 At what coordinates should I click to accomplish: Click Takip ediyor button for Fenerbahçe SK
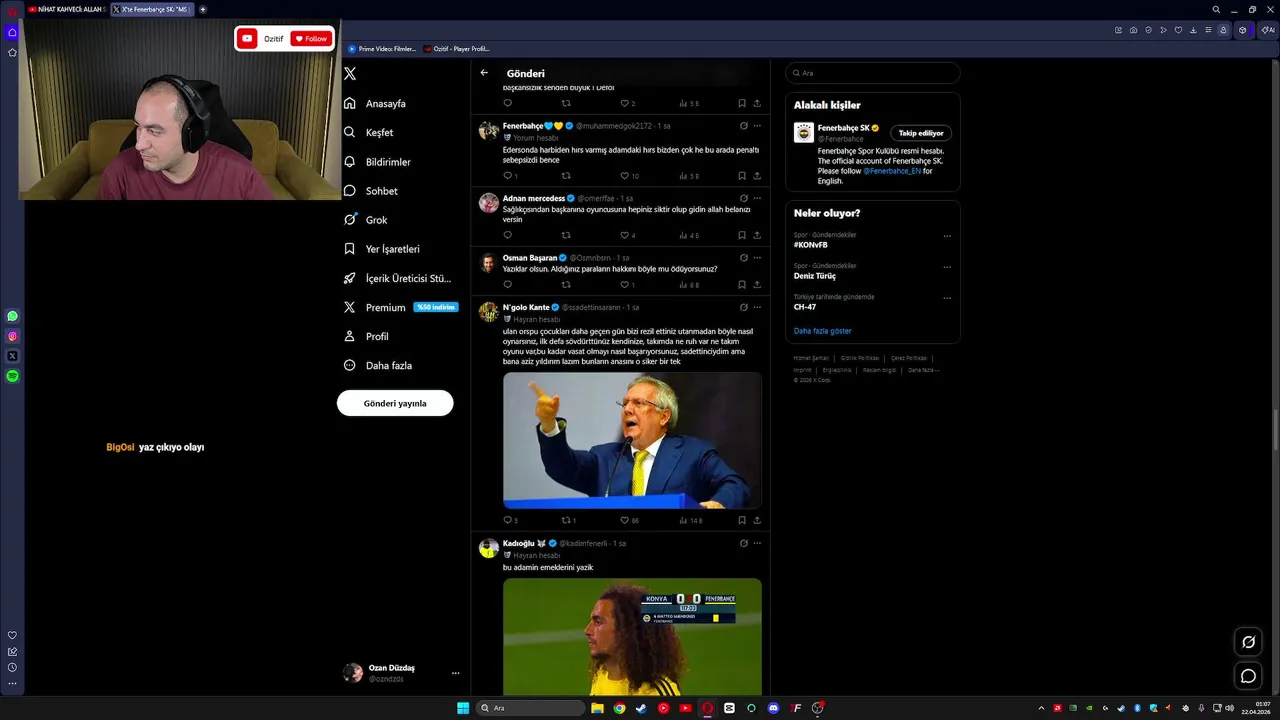920,133
